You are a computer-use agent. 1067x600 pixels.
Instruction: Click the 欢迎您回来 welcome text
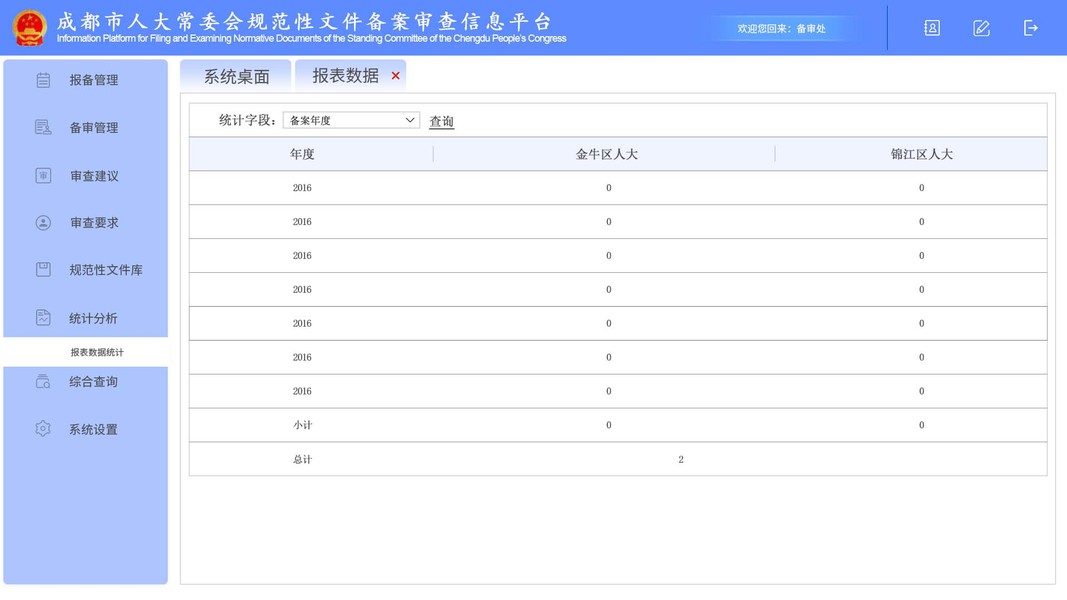tap(782, 29)
